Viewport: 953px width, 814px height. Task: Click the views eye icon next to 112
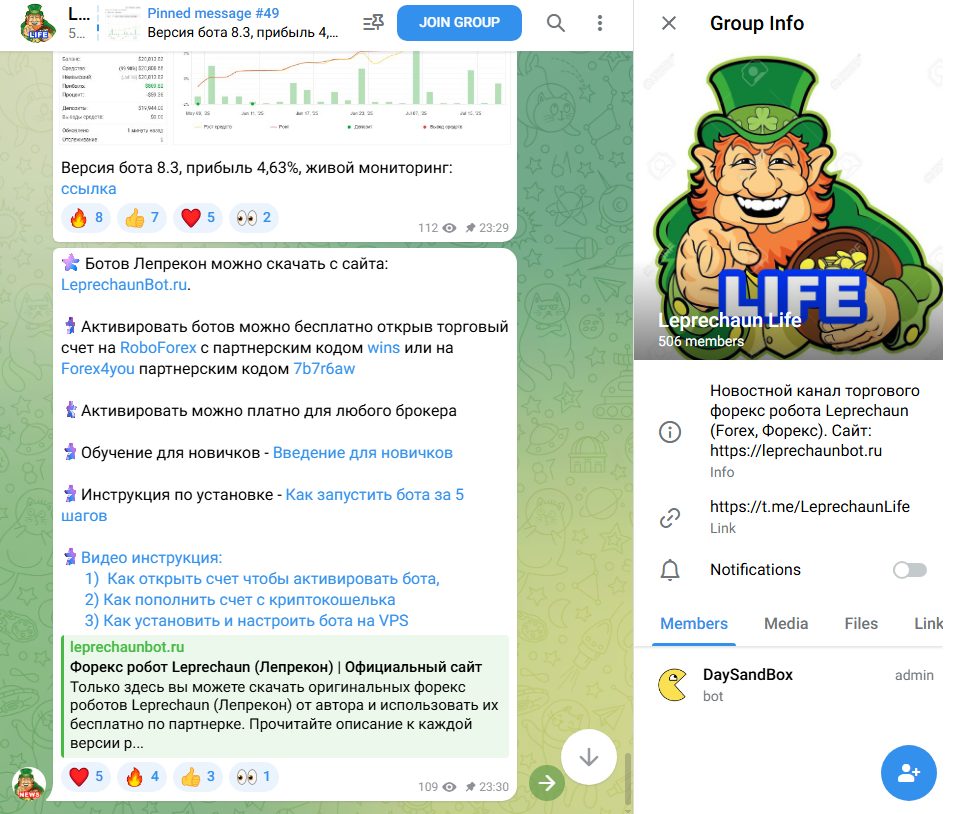click(x=449, y=228)
